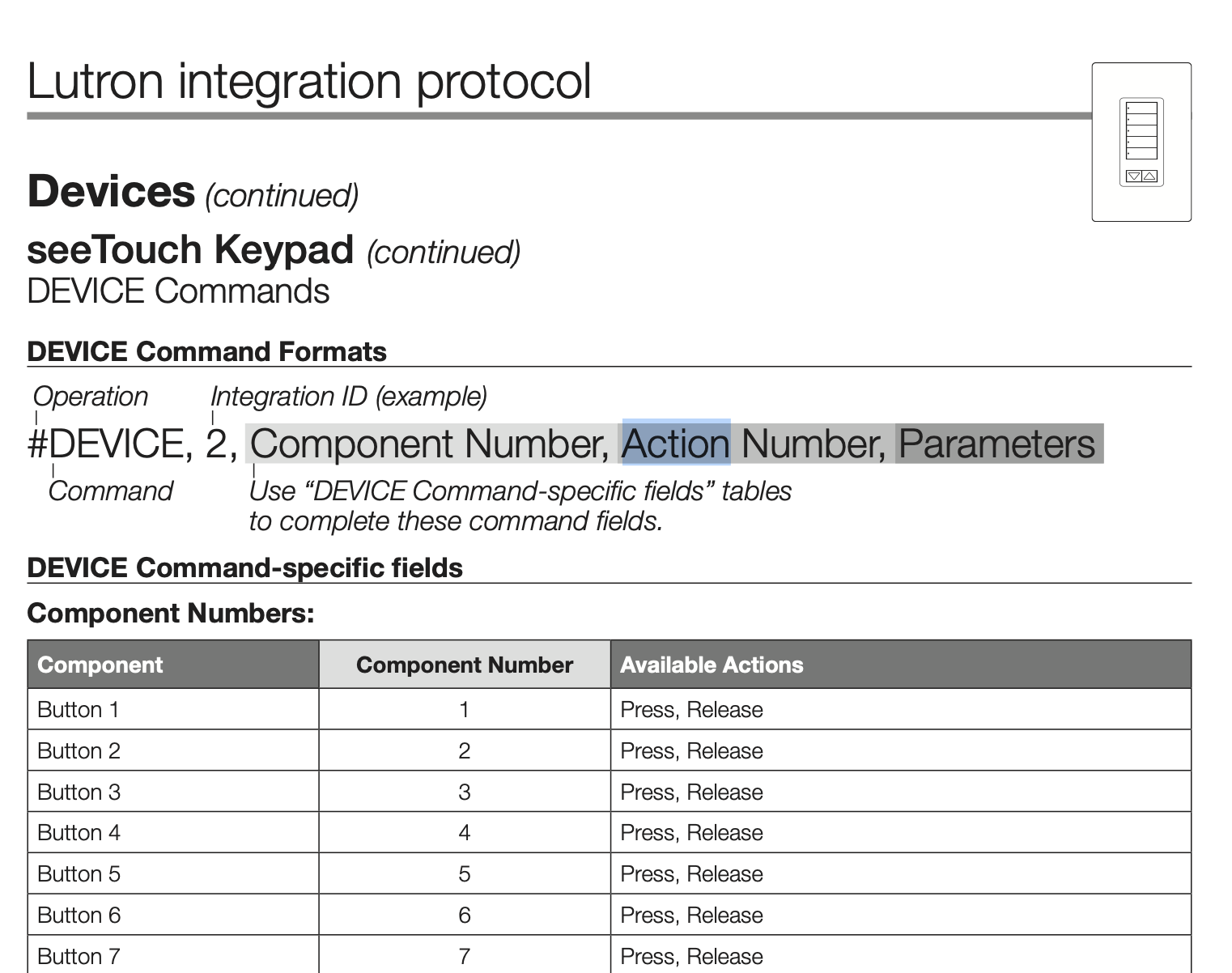Image resolution: width=1232 pixels, height=973 pixels.
Task: Click the top button of keypad illustration
Action: coord(1142,108)
